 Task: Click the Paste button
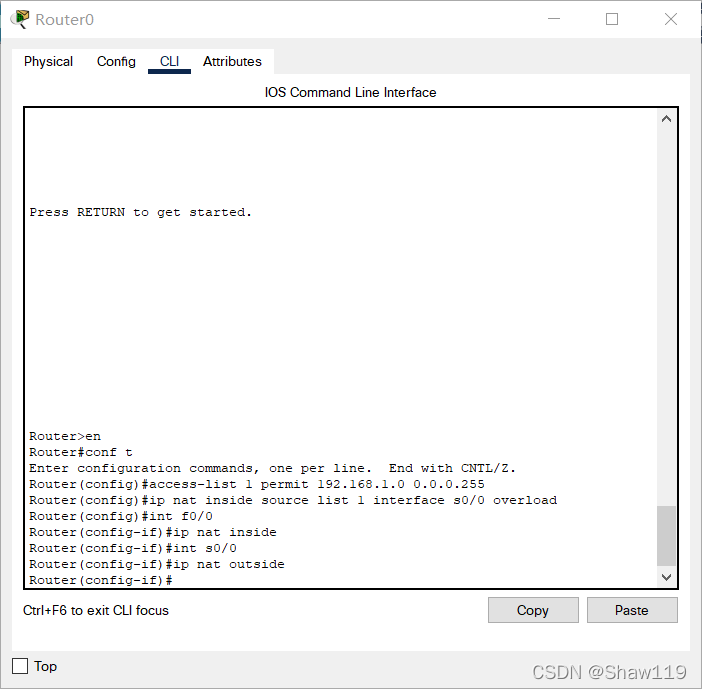pos(632,610)
